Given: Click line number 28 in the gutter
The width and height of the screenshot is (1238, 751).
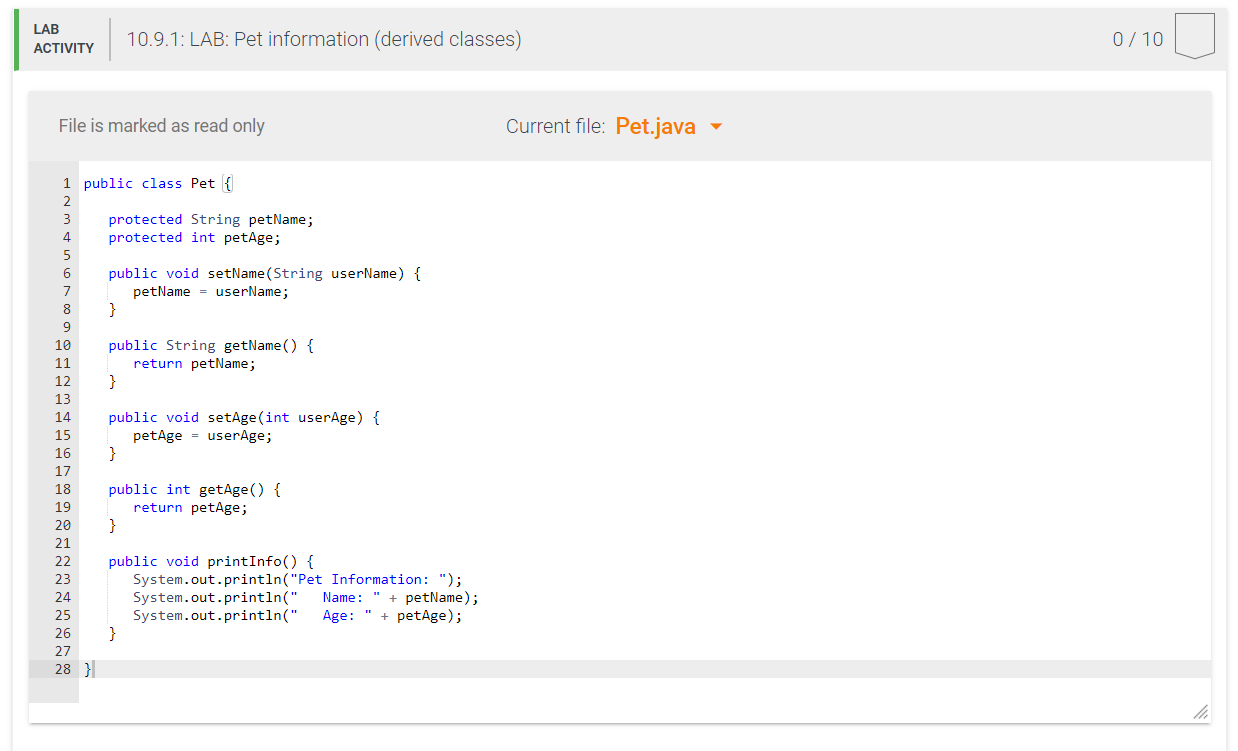Looking at the screenshot, I should pyautogui.click(x=62, y=669).
